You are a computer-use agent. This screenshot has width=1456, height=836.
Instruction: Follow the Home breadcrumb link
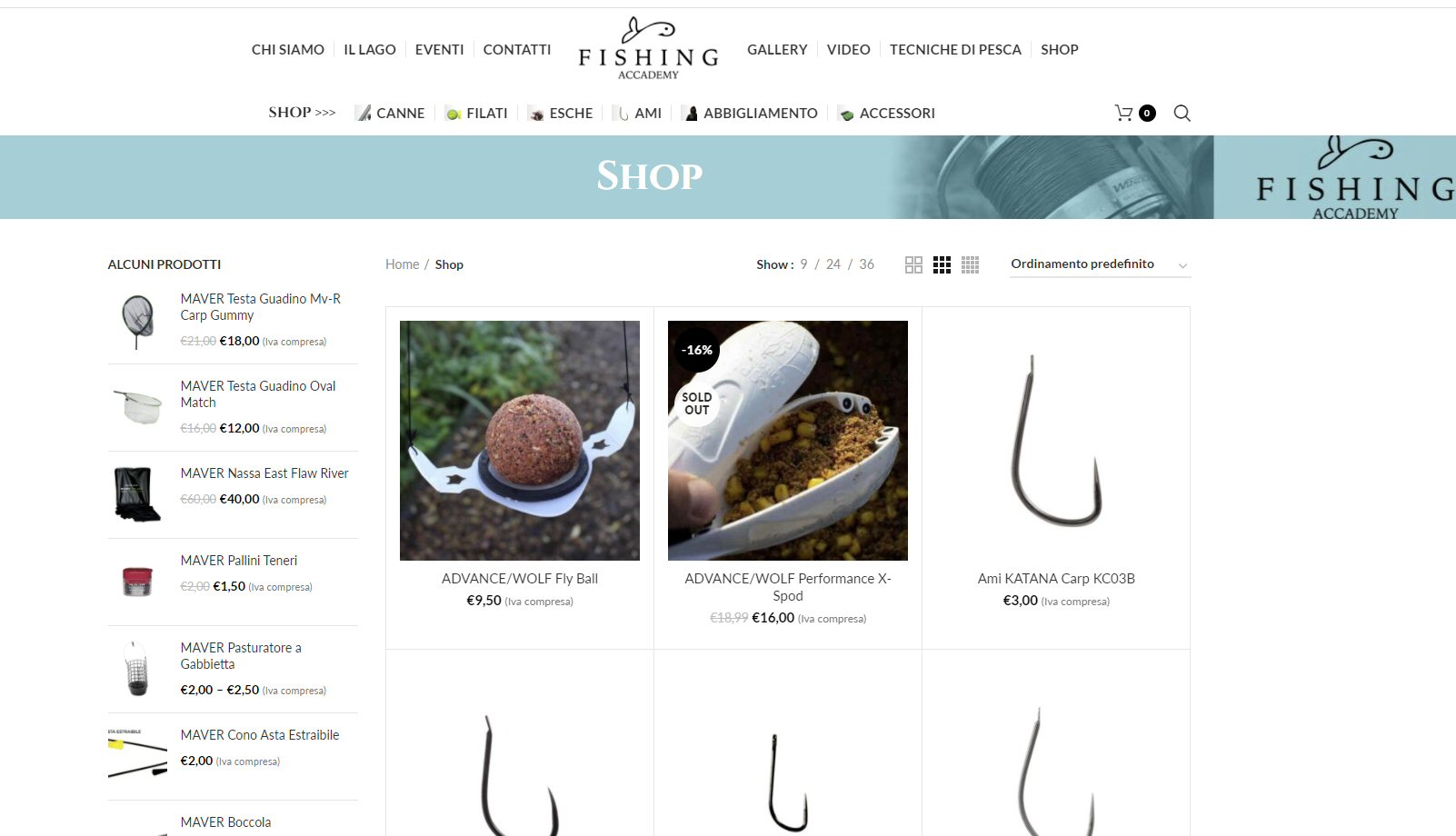pyautogui.click(x=402, y=264)
